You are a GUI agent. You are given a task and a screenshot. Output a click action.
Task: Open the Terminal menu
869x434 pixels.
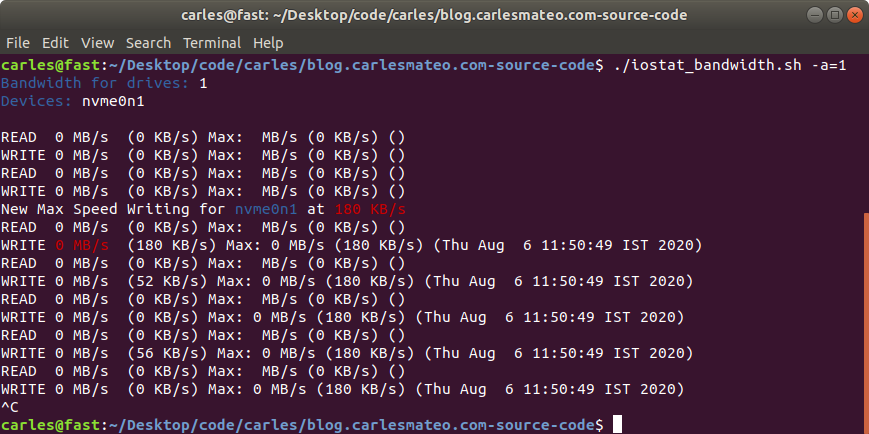212,43
